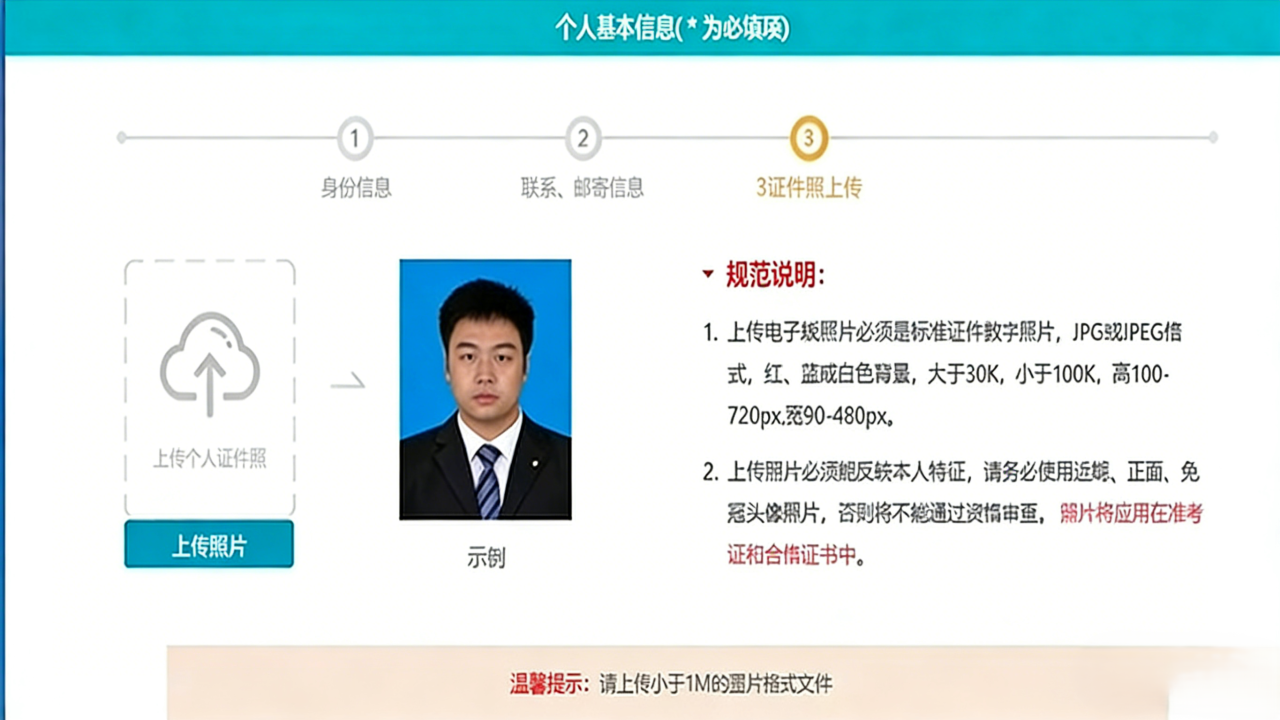Click the highlighted step circle 3

[810, 138]
